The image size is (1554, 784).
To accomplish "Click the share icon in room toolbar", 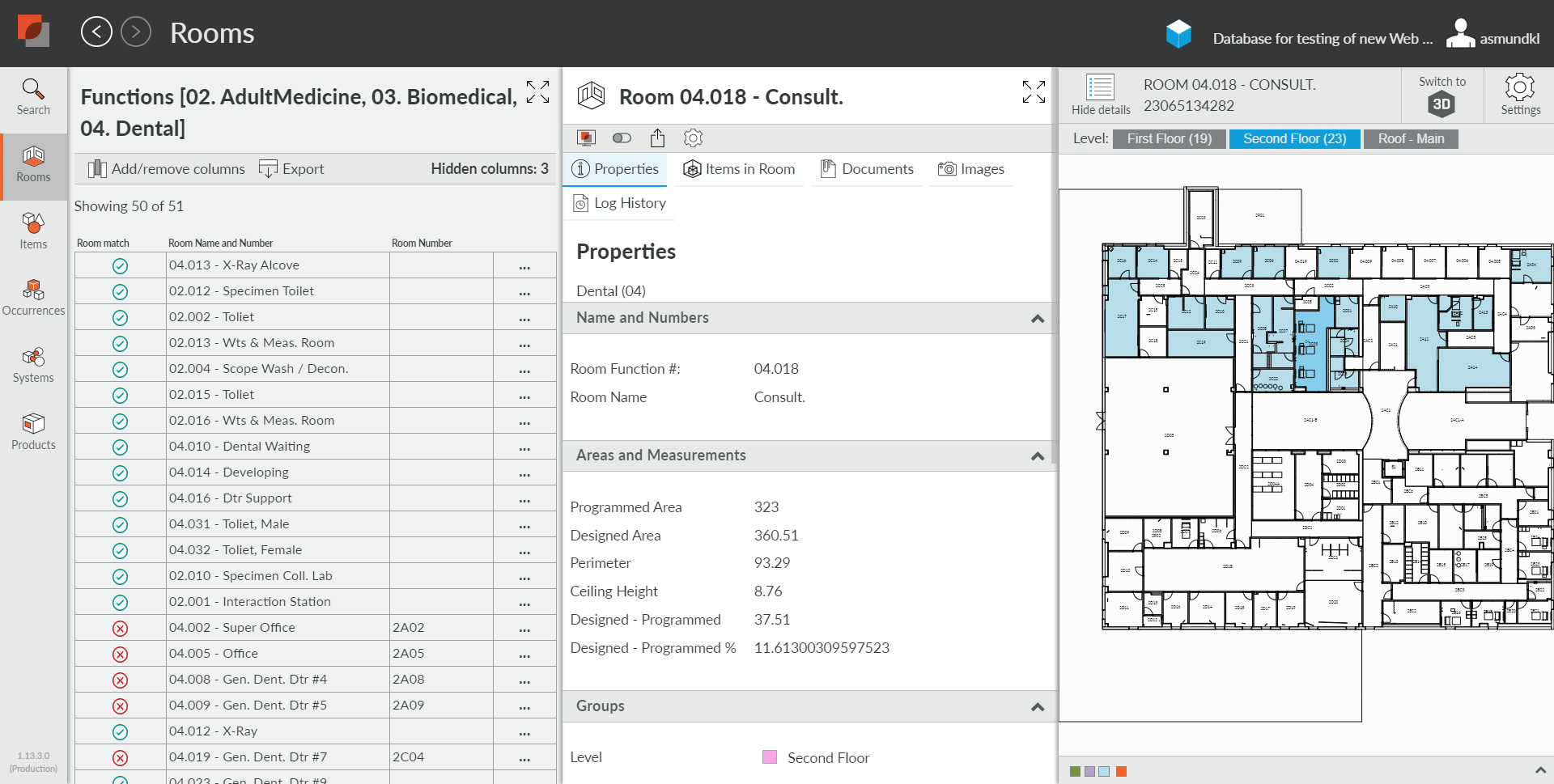I will (657, 138).
